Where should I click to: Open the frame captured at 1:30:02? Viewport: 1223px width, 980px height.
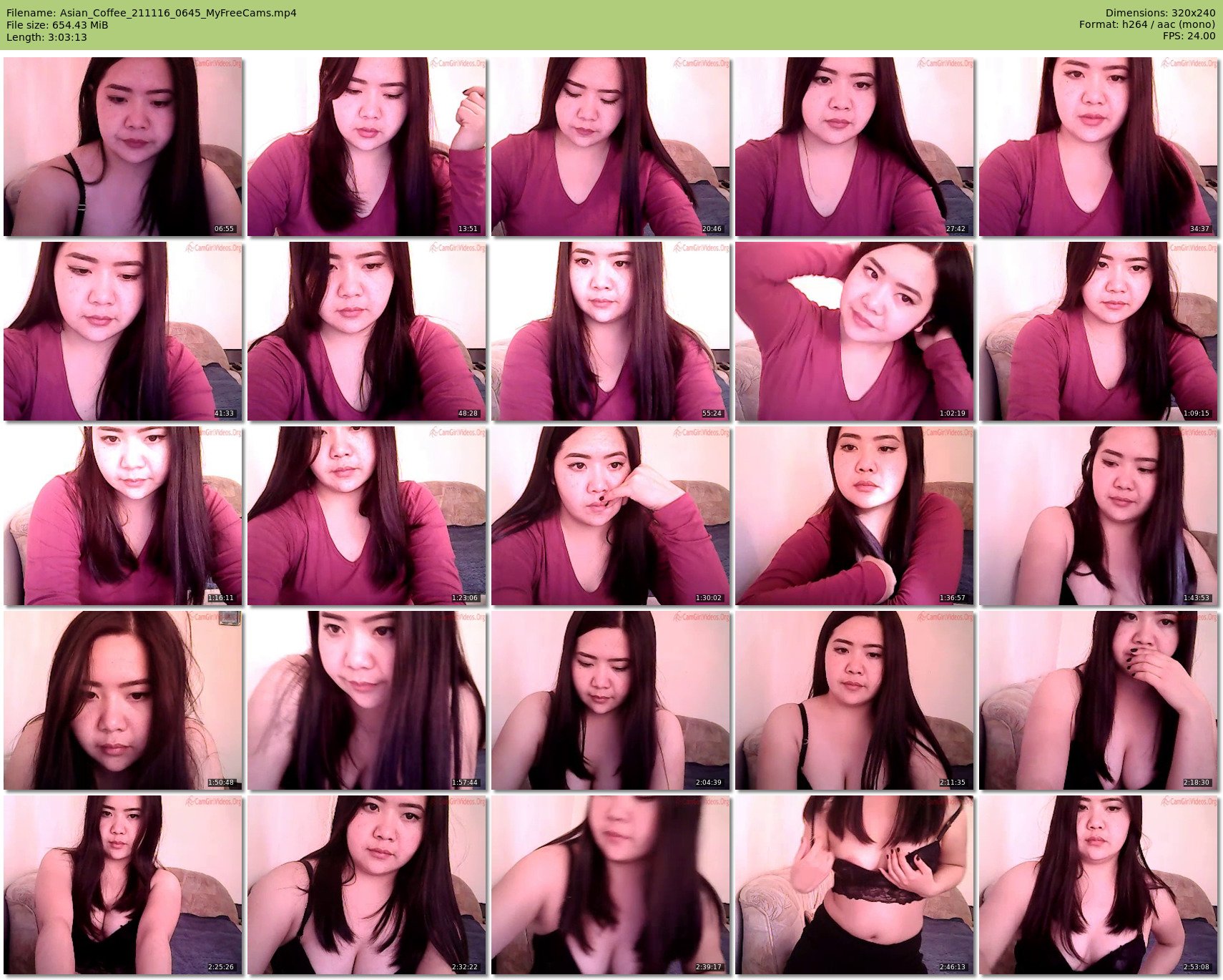pyautogui.click(x=611, y=516)
